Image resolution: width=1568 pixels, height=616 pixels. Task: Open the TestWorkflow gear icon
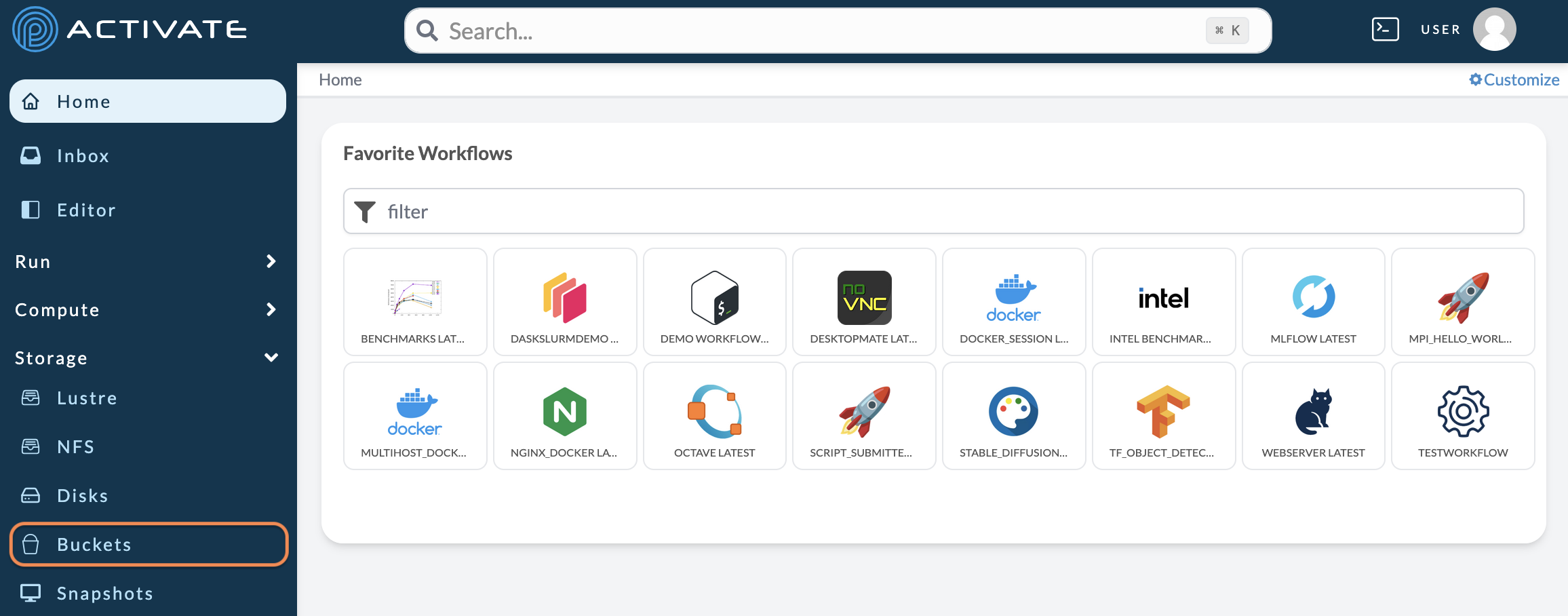(1464, 412)
